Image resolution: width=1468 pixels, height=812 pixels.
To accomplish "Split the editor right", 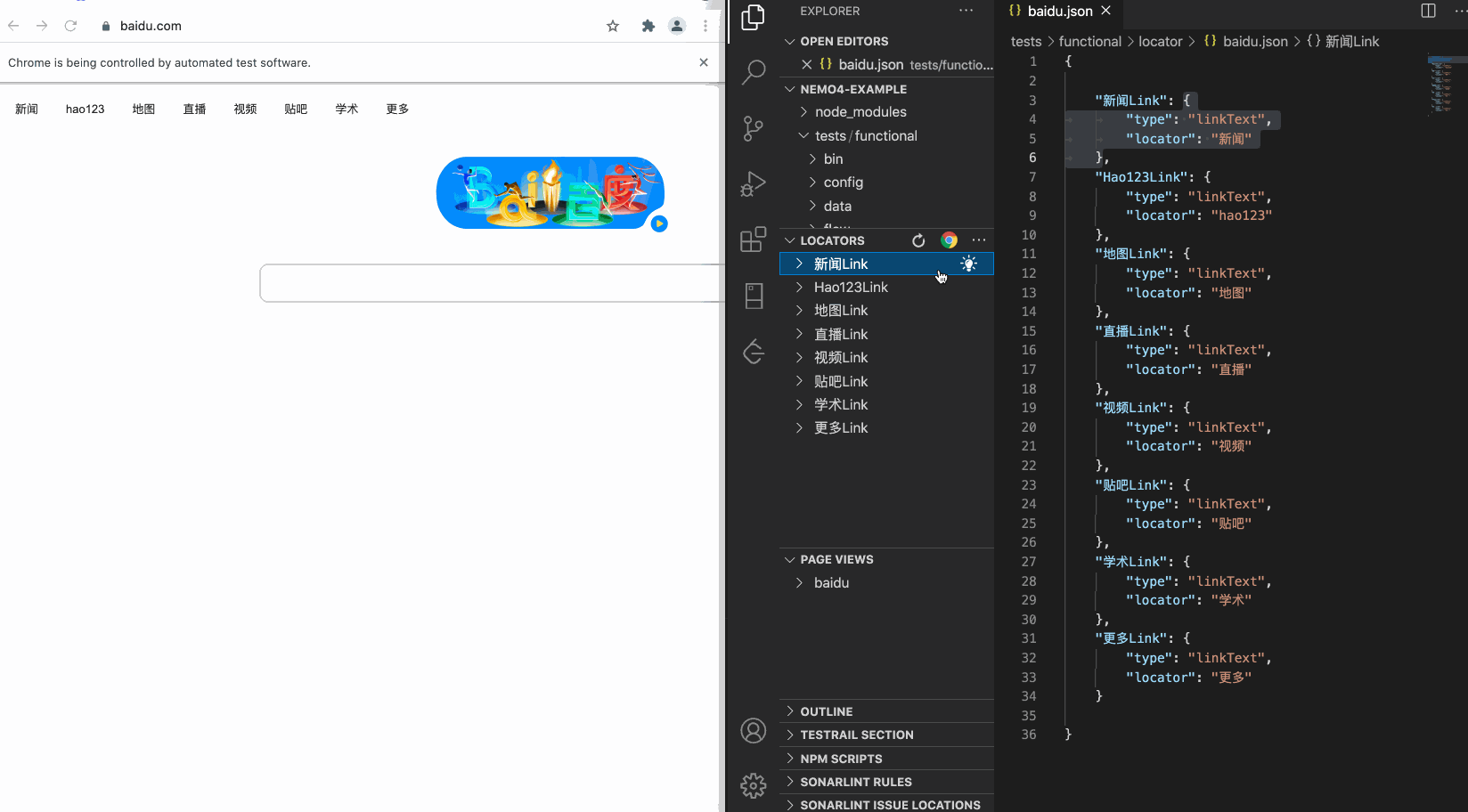I will coord(1429,11).
